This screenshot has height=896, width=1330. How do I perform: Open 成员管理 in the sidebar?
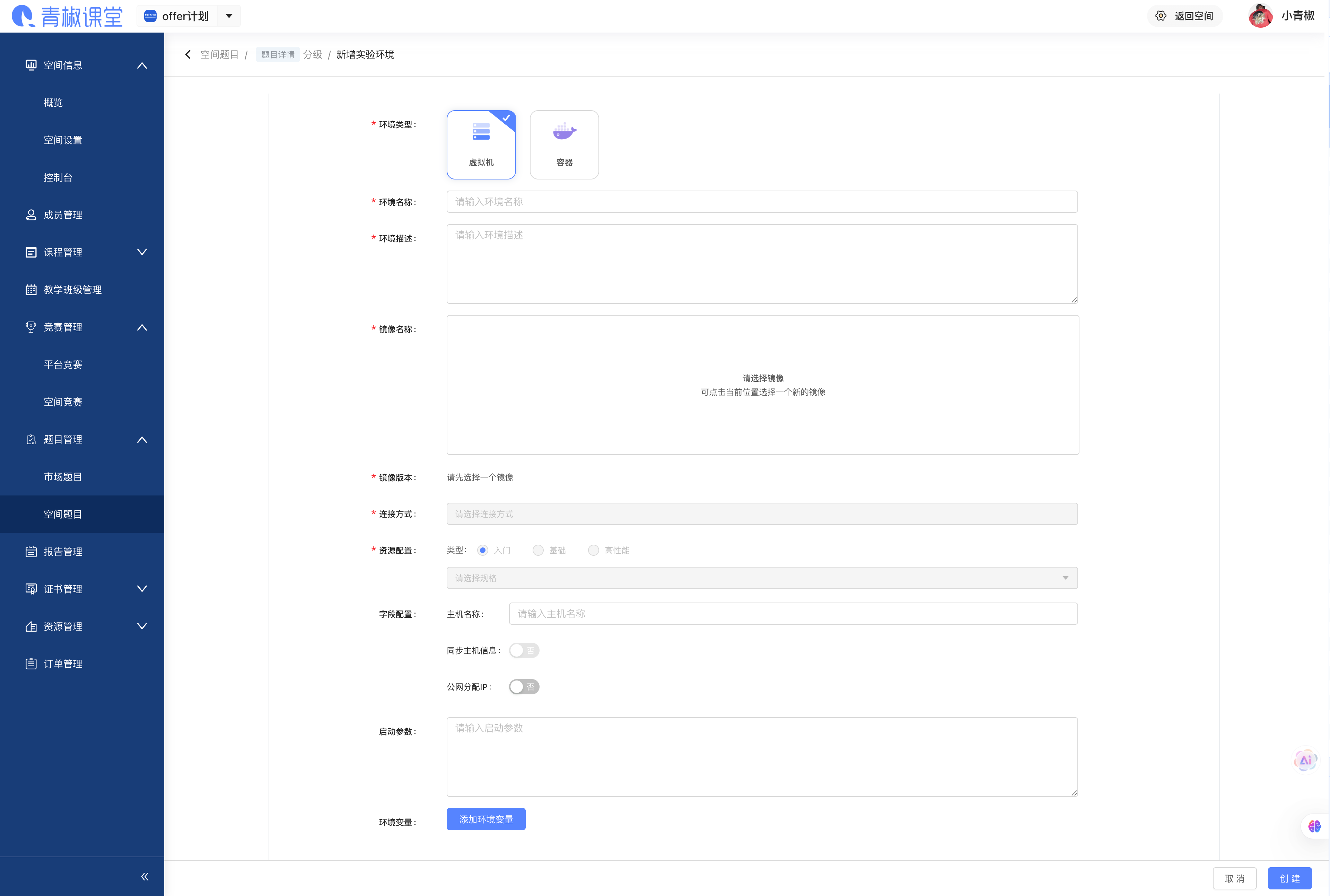point(63,215)
